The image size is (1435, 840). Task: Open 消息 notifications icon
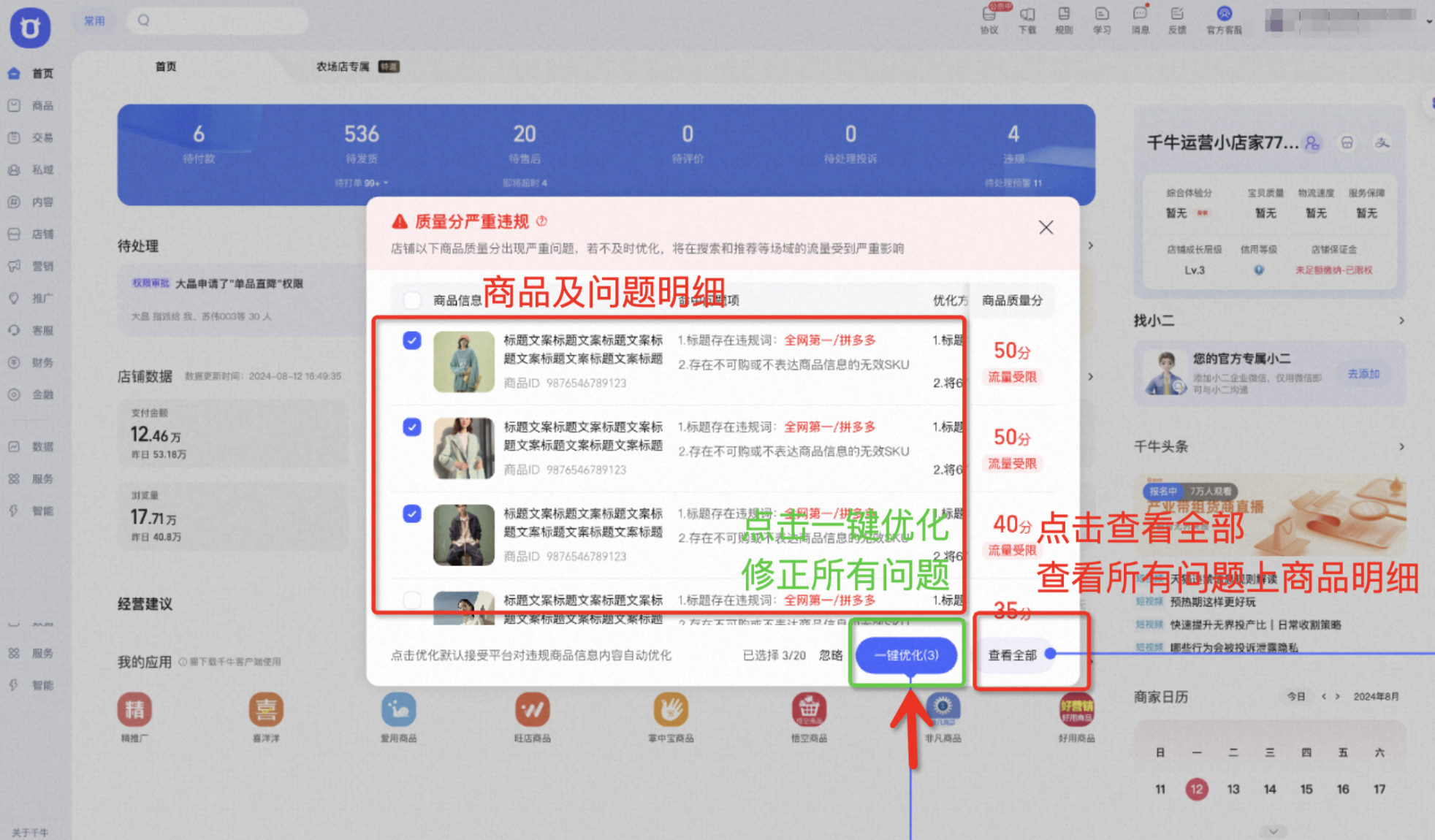[1140, 20]
